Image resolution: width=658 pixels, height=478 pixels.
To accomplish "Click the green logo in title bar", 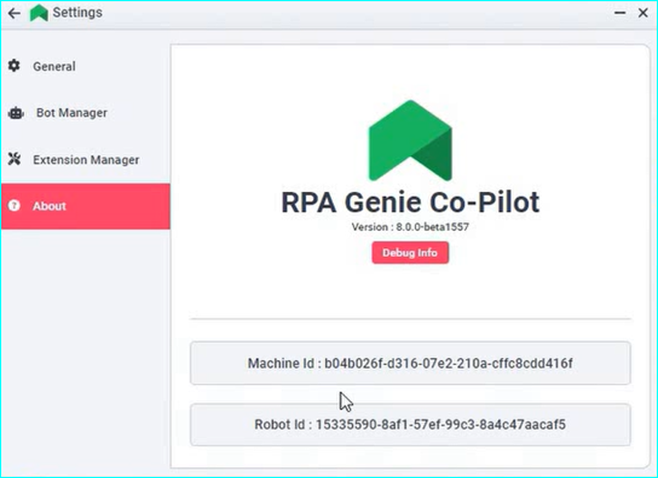I will [39, 13].
